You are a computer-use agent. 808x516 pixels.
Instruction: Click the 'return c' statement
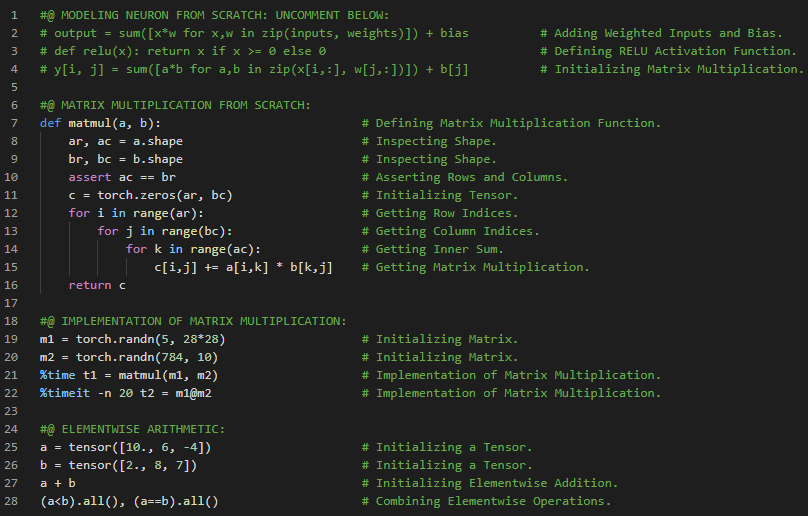97,285
